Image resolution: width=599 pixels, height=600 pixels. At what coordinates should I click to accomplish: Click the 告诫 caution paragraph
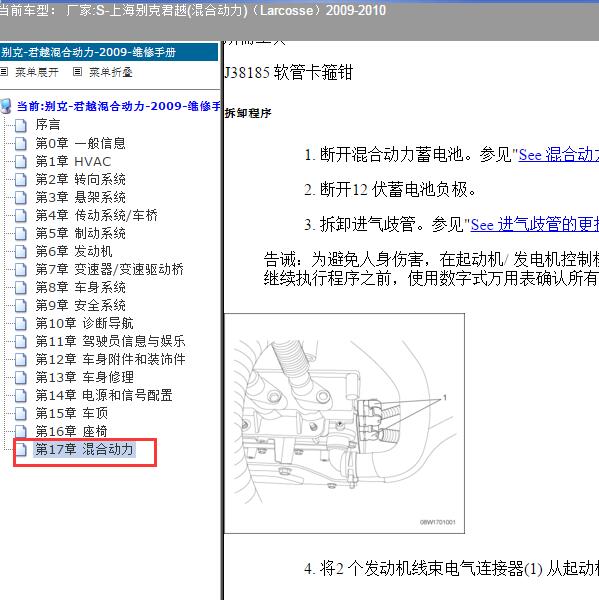431,269
